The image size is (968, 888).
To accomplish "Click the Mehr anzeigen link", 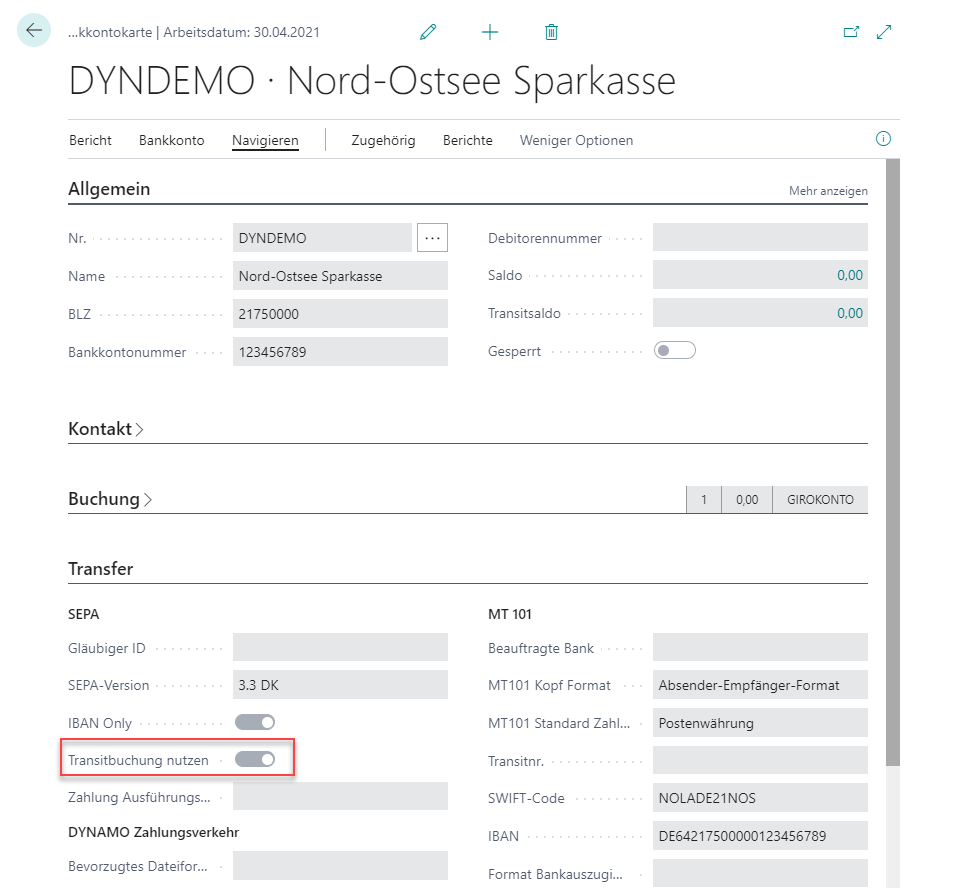I will pyautogui.click(x=828, y=191).
